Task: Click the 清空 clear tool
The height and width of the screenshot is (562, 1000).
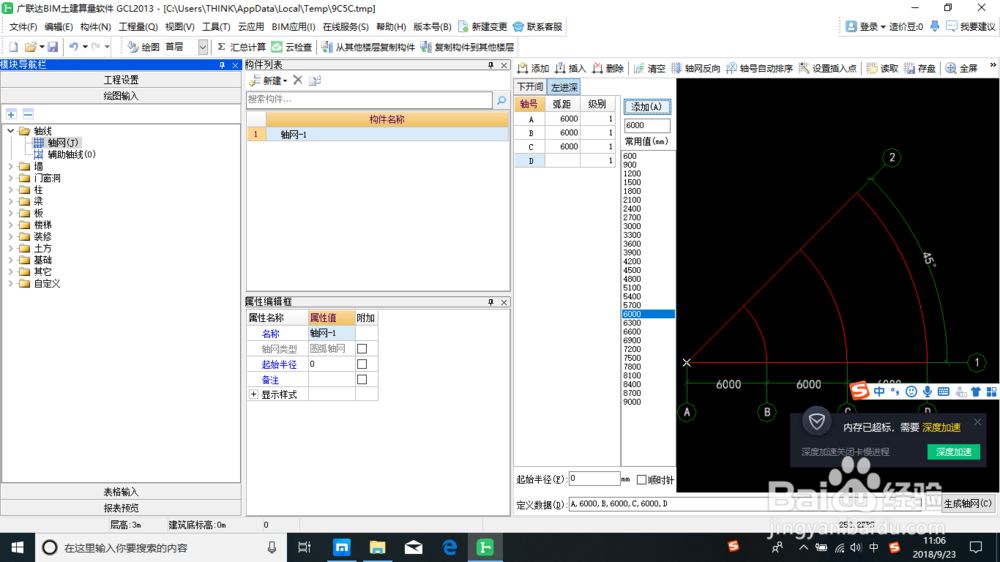Action: 649,68
